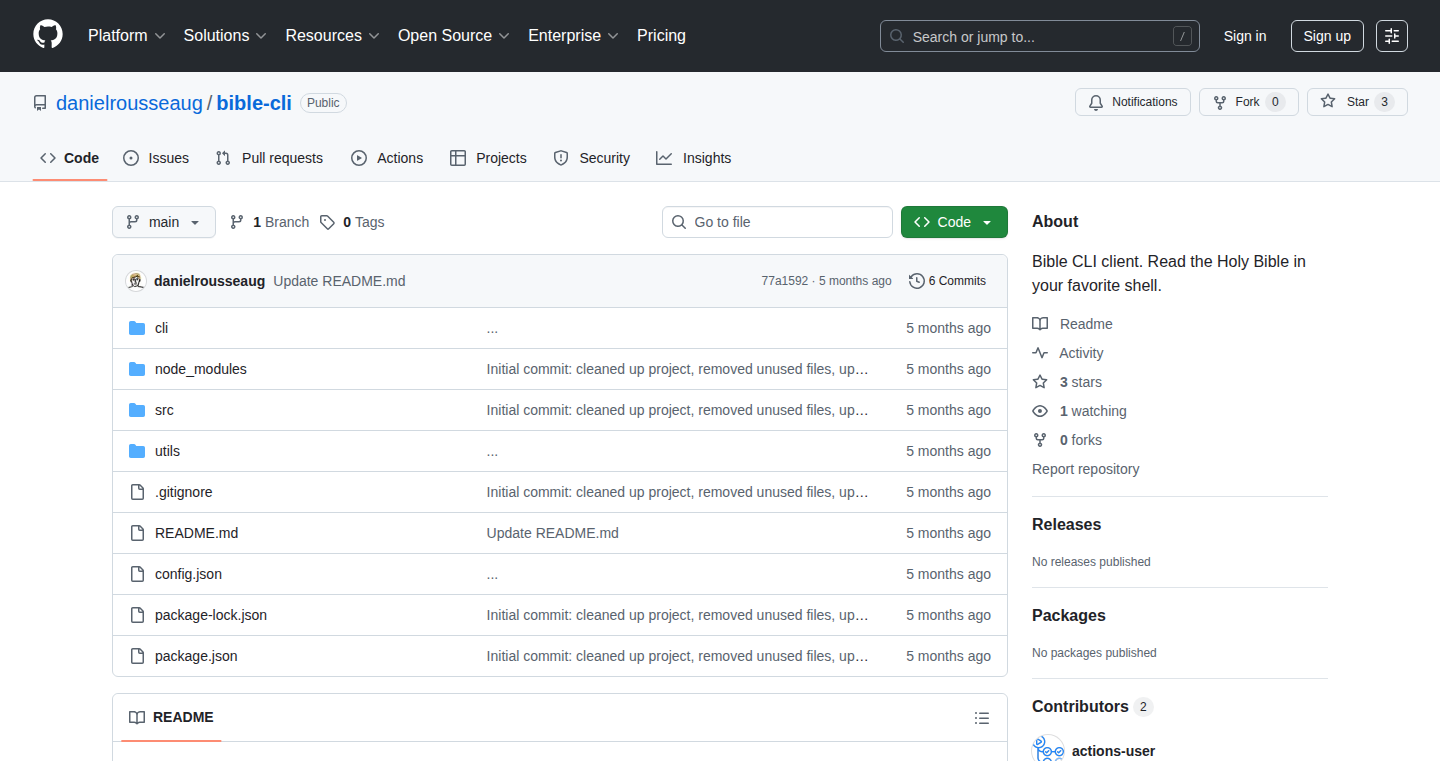Click the star icon beside 3 stars
This screenshot has width=1440, height=761.
(x=1040, y=382)
